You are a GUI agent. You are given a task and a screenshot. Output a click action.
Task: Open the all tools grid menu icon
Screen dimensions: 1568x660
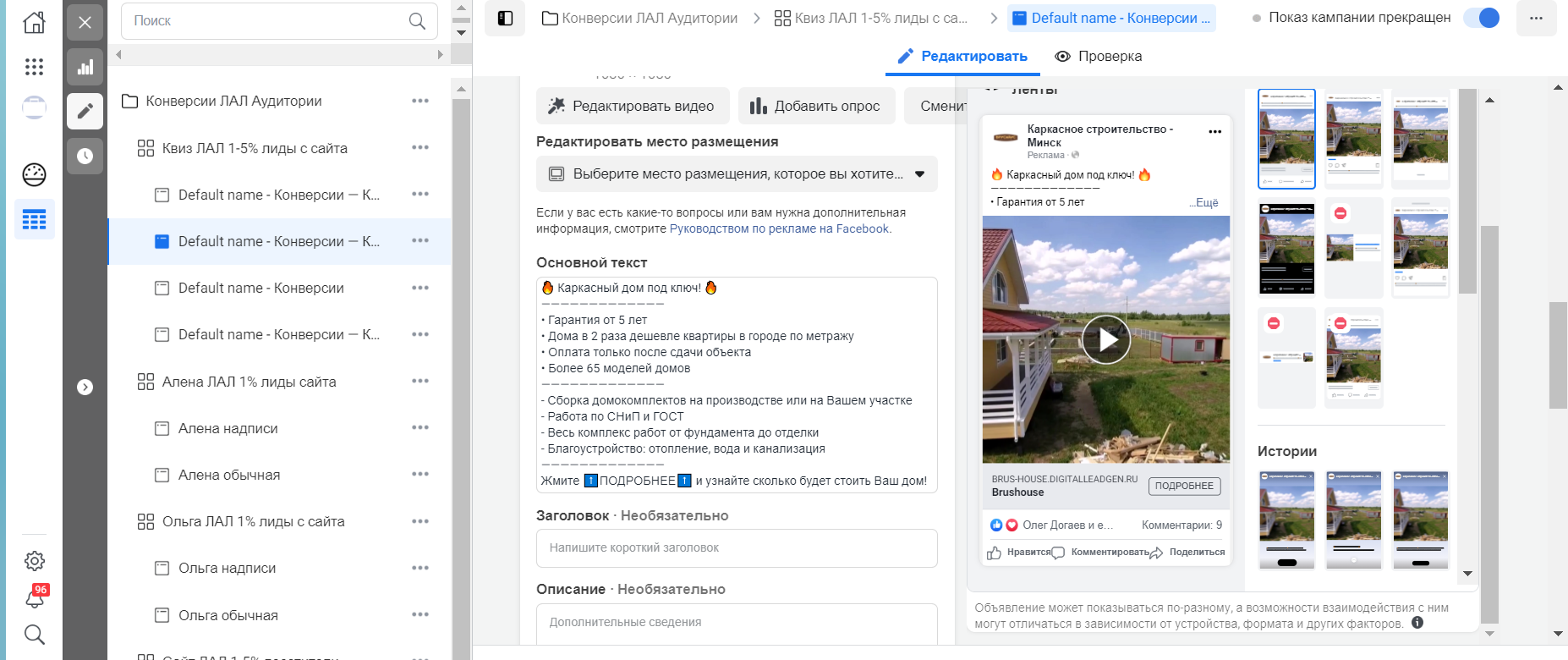click(x=34, y=67)
